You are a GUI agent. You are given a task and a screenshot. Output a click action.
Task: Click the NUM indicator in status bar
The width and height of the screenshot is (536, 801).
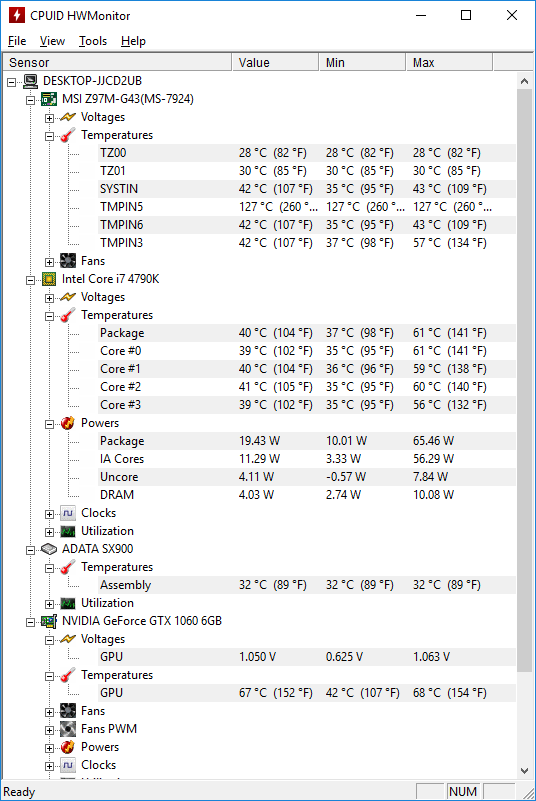click(x=463, y=791)
